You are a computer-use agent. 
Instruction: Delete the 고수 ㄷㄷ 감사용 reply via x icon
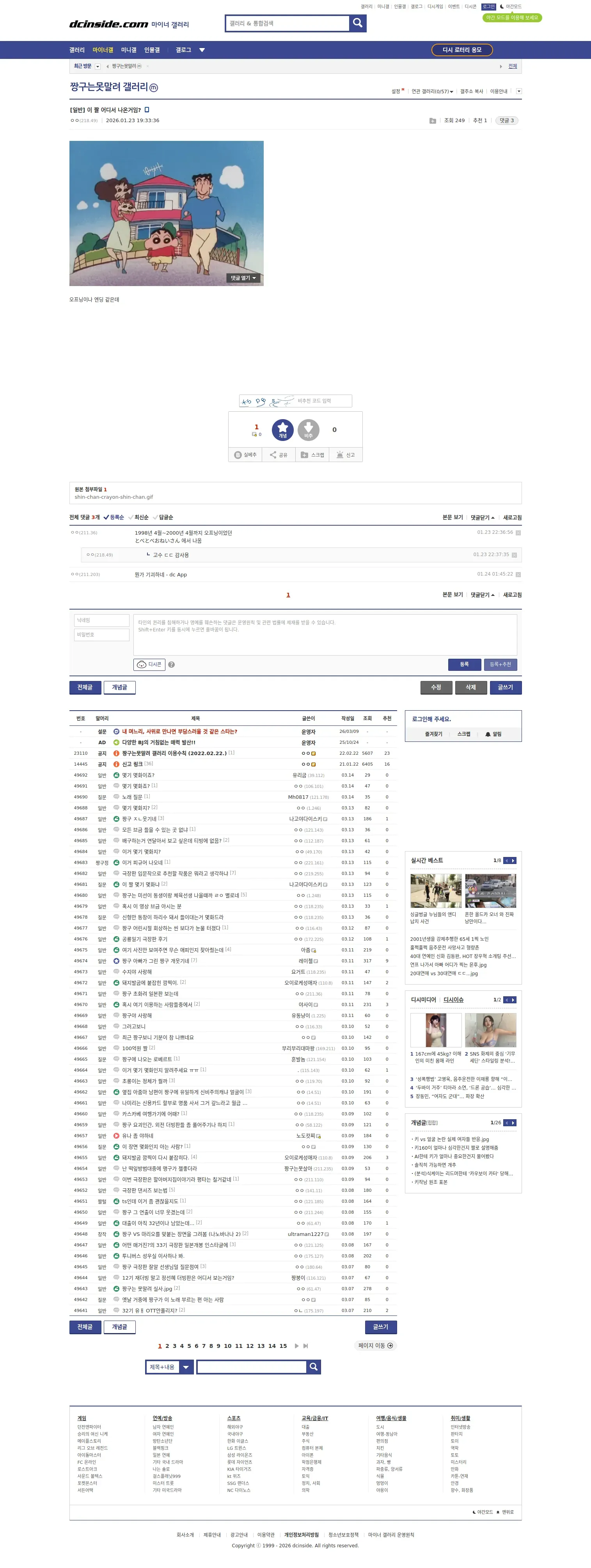pos(514,555)
